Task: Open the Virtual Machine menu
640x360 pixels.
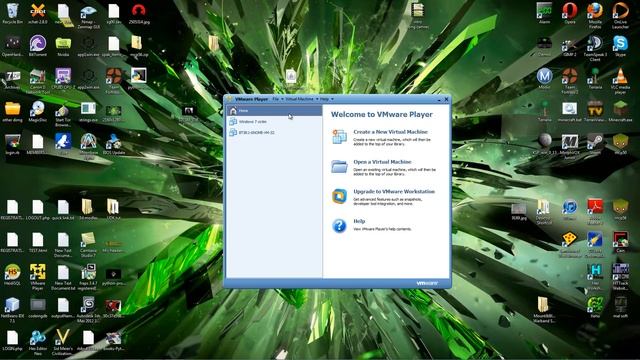Action: pos(302,99)
